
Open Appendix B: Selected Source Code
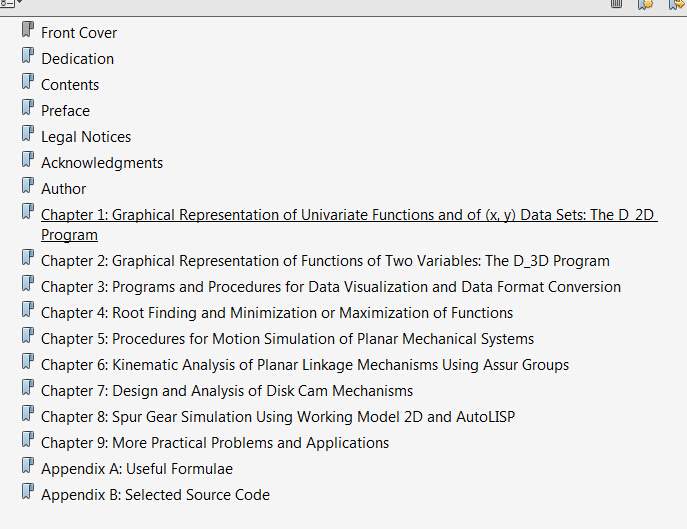coord(155,495)
